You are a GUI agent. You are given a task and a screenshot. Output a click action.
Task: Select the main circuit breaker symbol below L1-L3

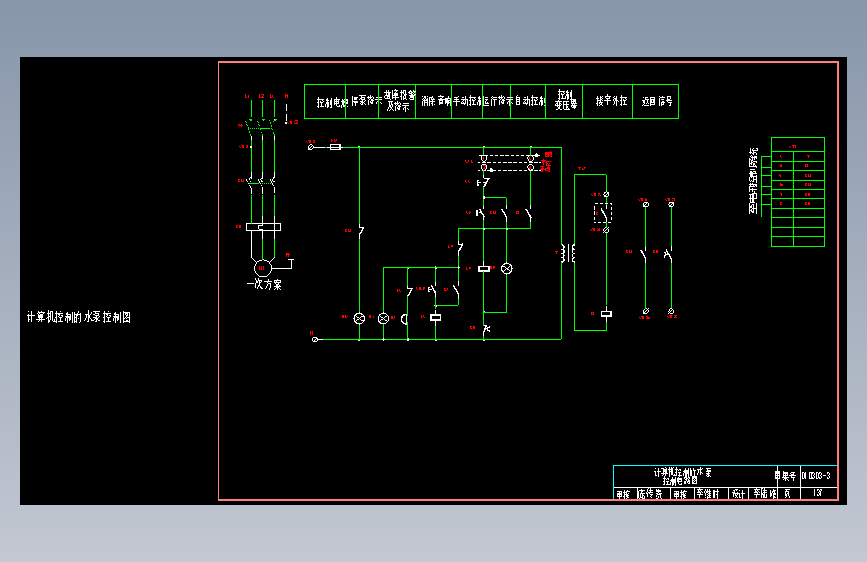[x=263, y=126]
